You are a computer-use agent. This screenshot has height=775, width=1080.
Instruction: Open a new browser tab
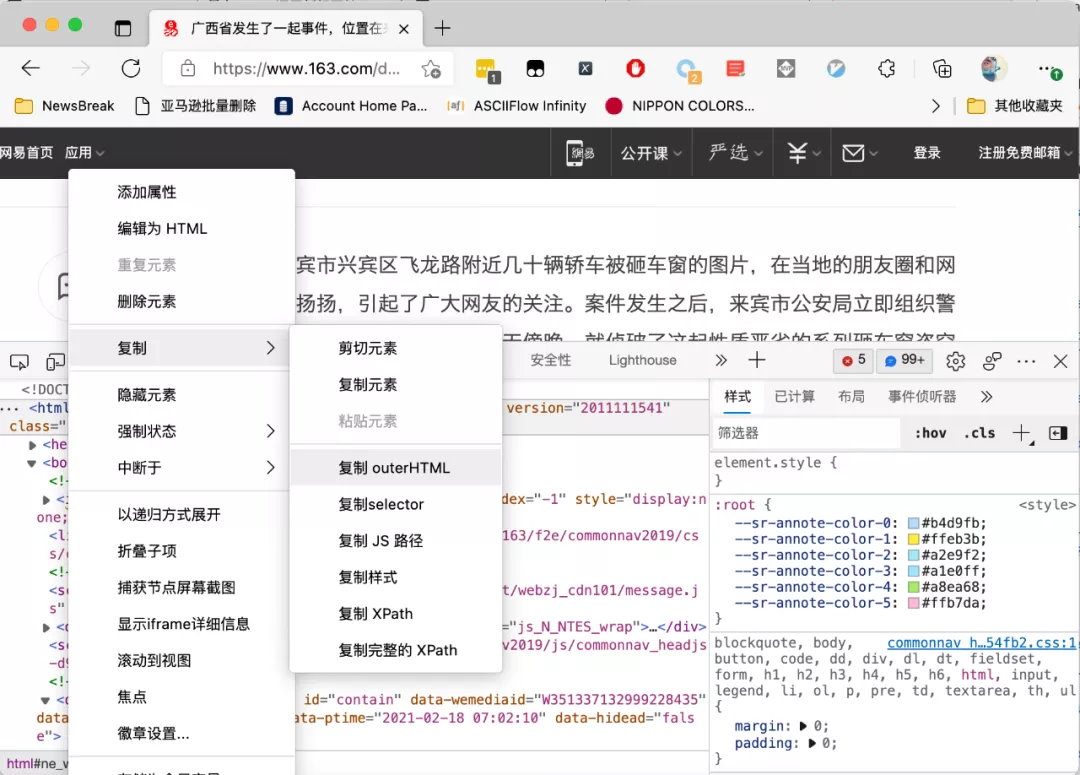[442, 28]
